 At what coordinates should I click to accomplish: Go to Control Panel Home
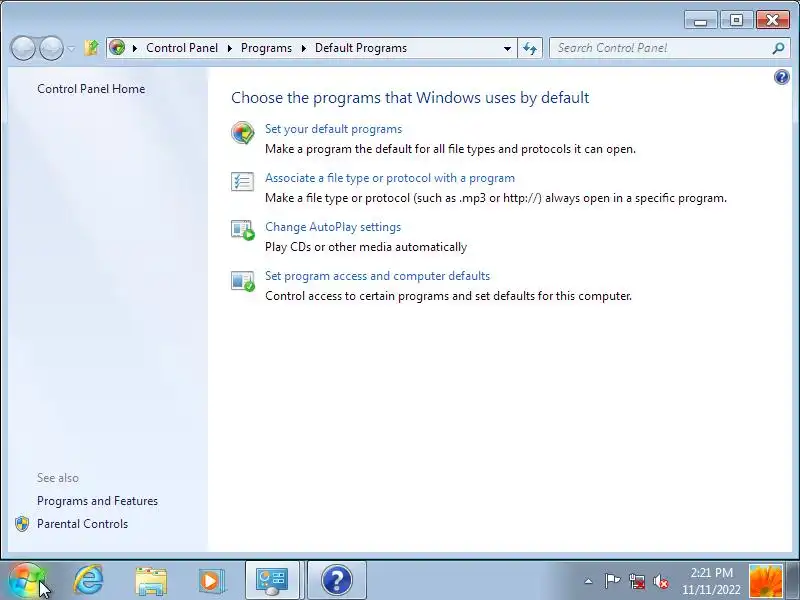91,89
